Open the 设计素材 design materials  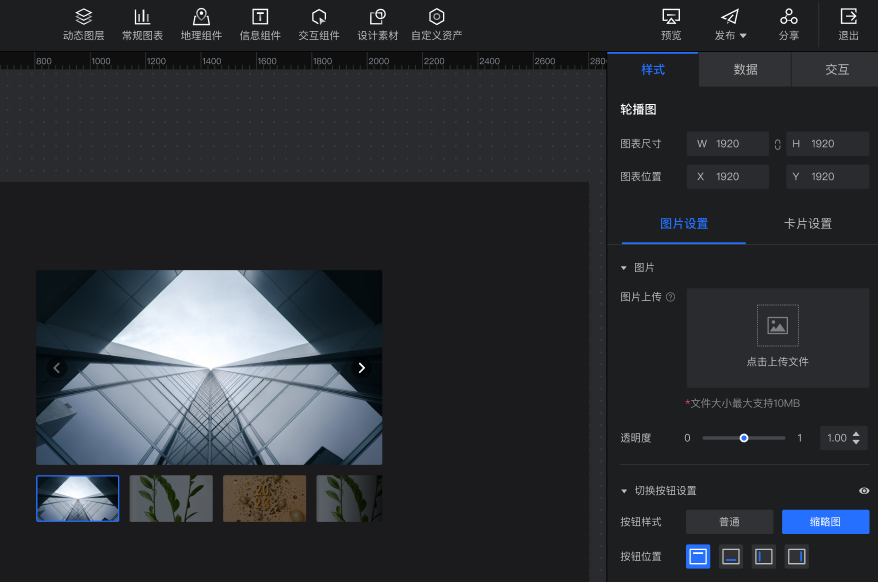click(x=377, y=24)
